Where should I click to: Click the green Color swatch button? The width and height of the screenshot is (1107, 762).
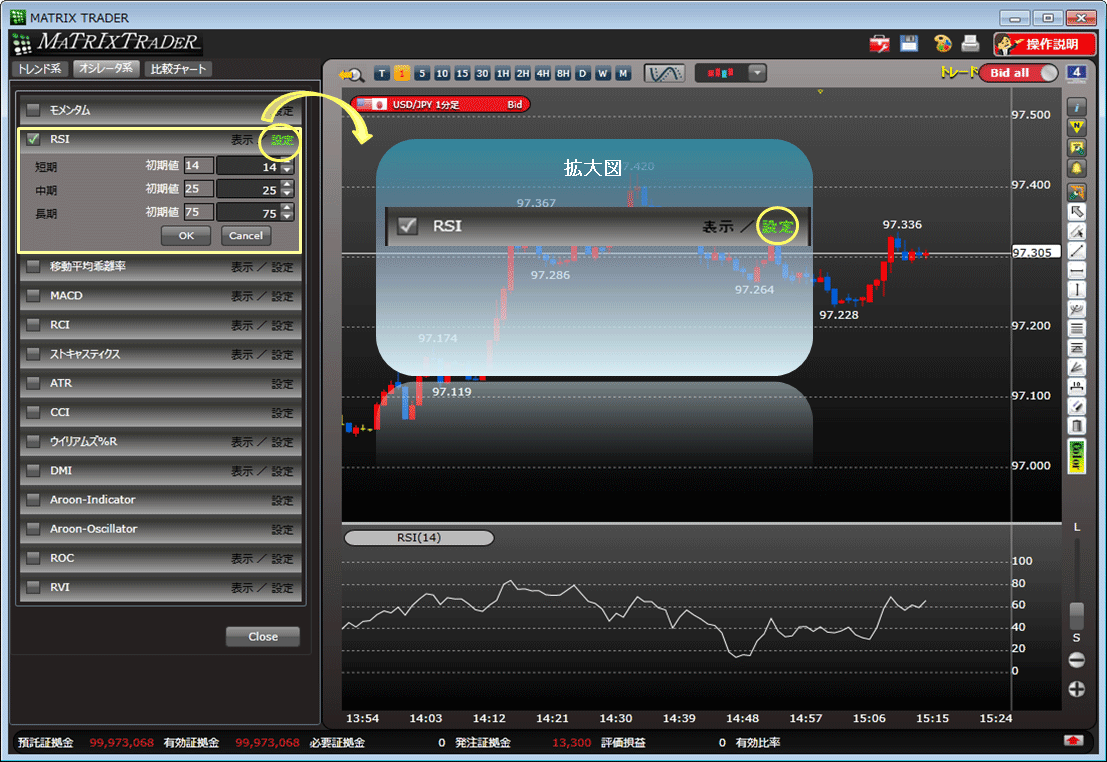[x=1077, y=456]
